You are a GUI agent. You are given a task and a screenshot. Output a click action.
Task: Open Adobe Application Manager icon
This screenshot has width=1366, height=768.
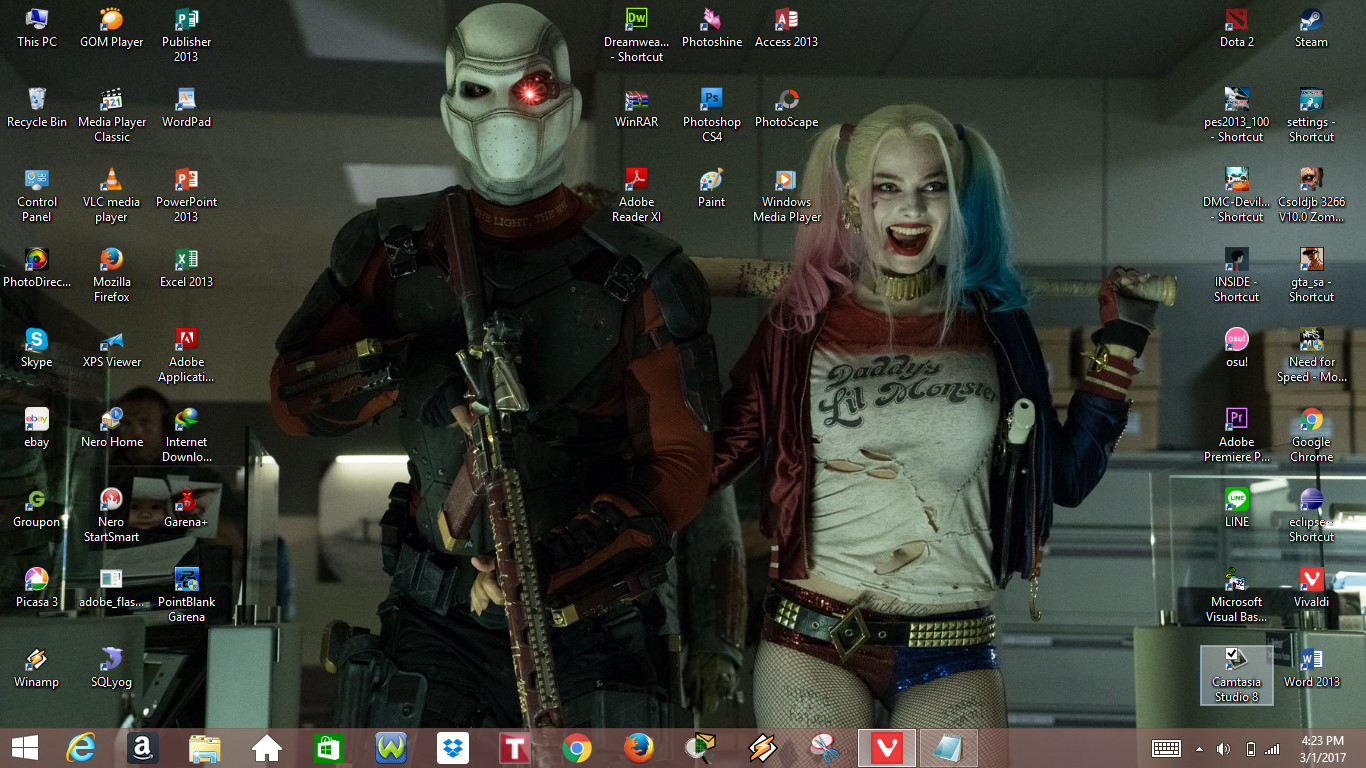point(187,355)
